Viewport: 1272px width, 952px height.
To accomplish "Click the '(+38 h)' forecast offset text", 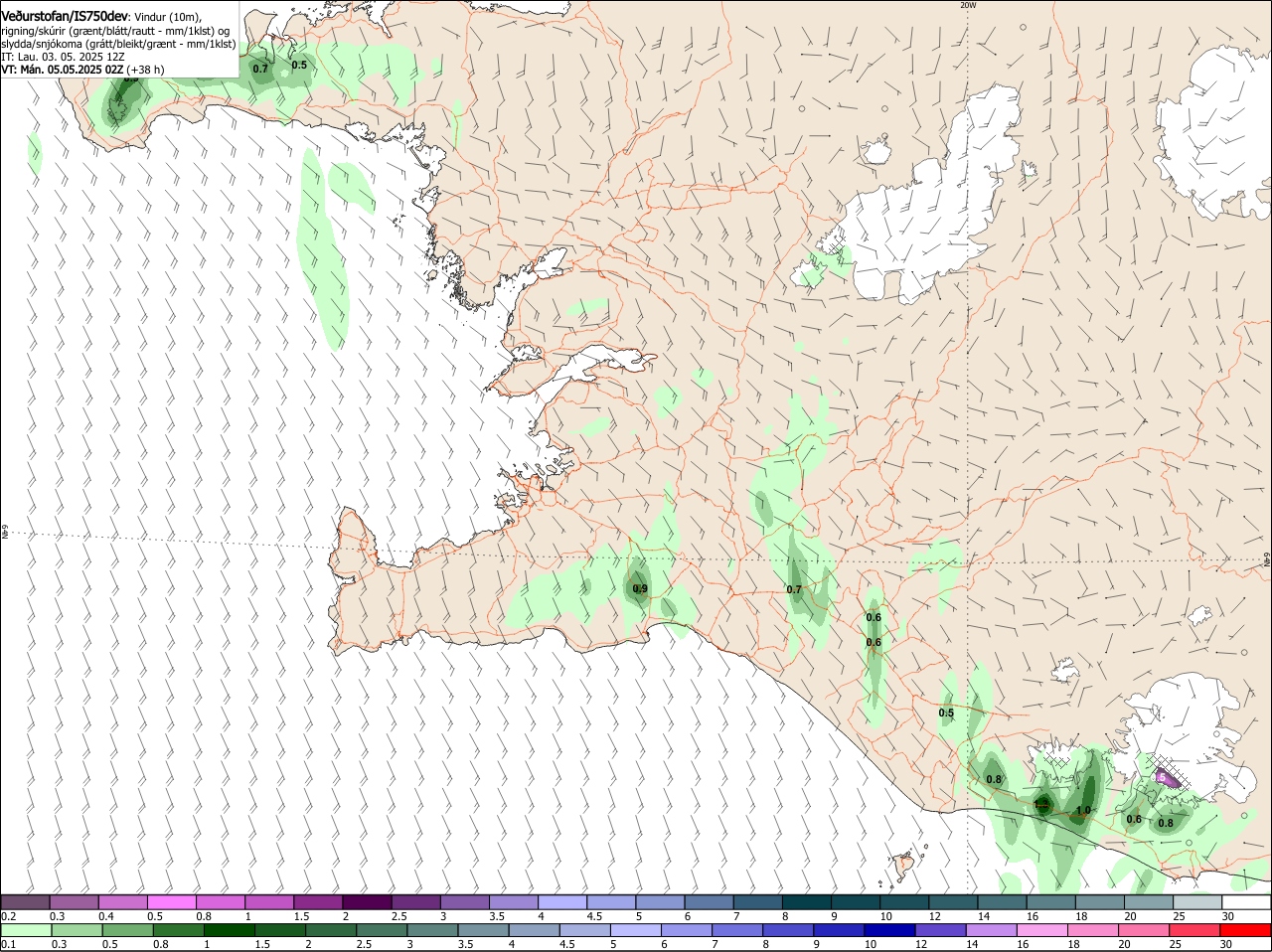I will pyautogui.click(x=145, y=70).
